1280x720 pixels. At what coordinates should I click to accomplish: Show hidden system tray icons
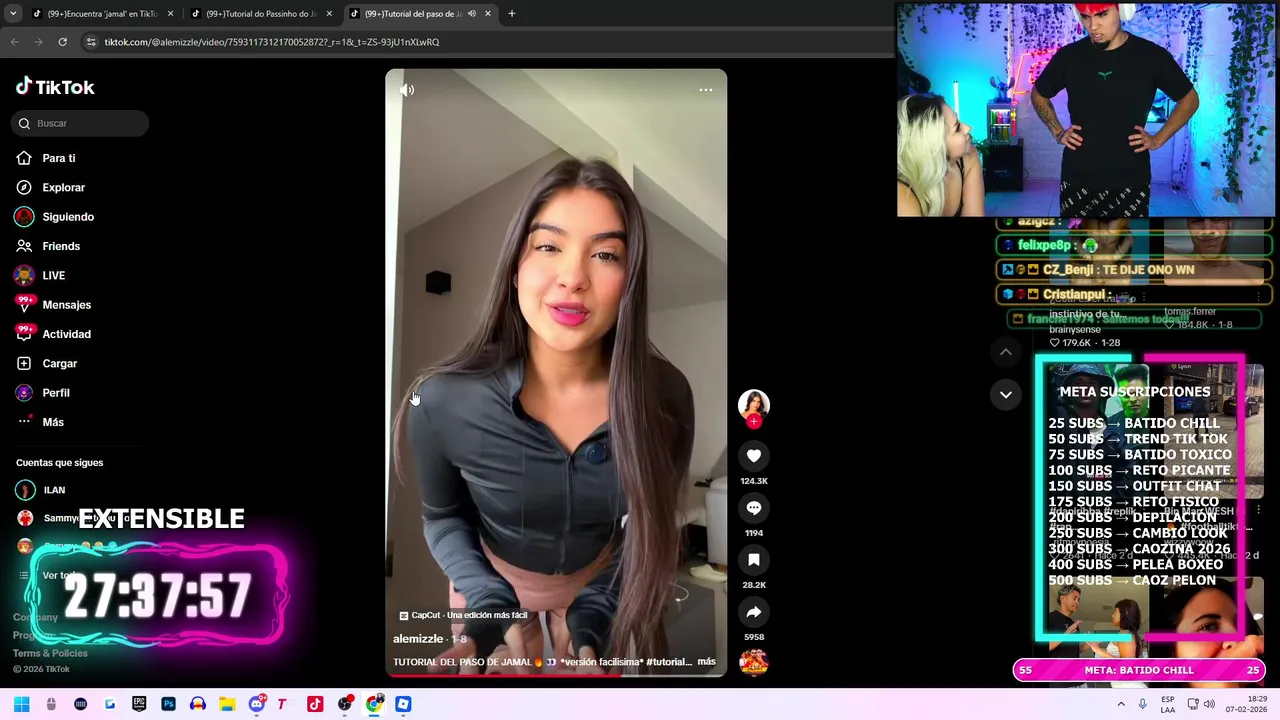point(1121,704)
